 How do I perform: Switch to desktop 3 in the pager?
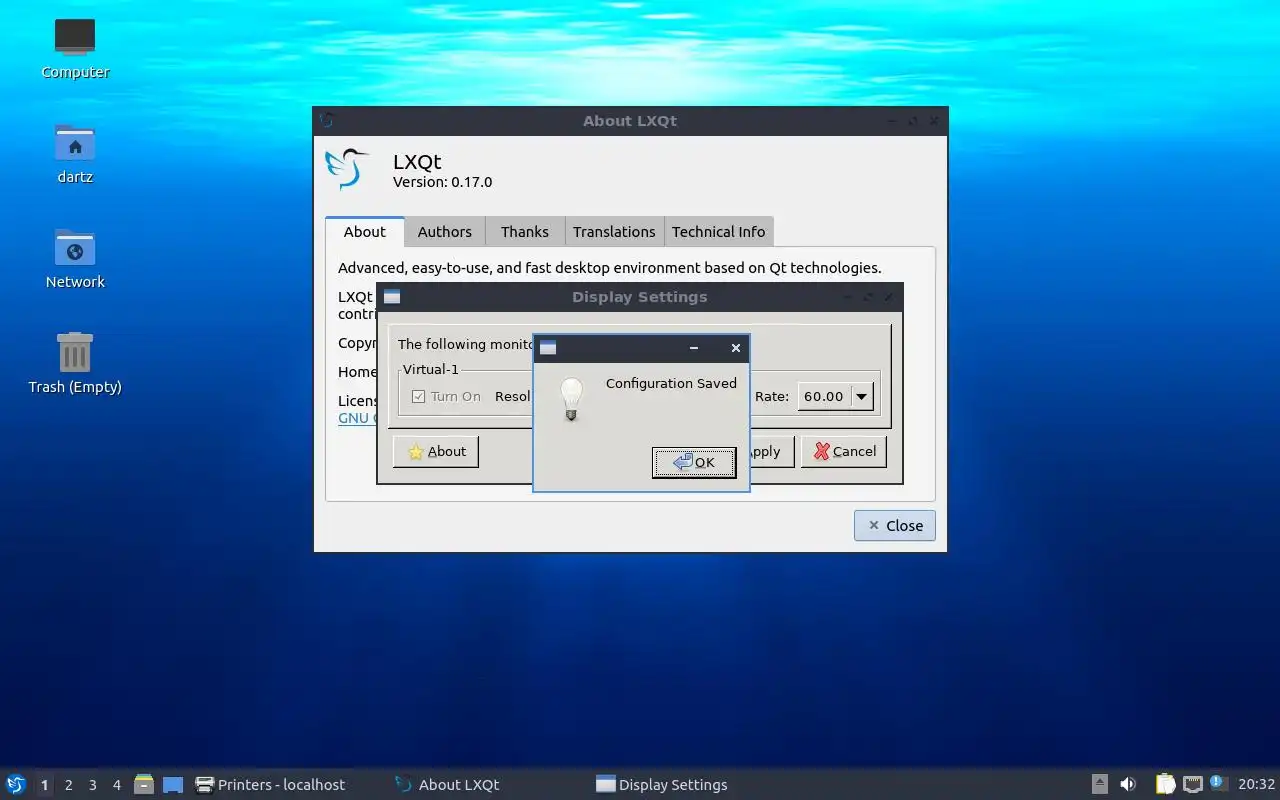click(x=93, y=785)
